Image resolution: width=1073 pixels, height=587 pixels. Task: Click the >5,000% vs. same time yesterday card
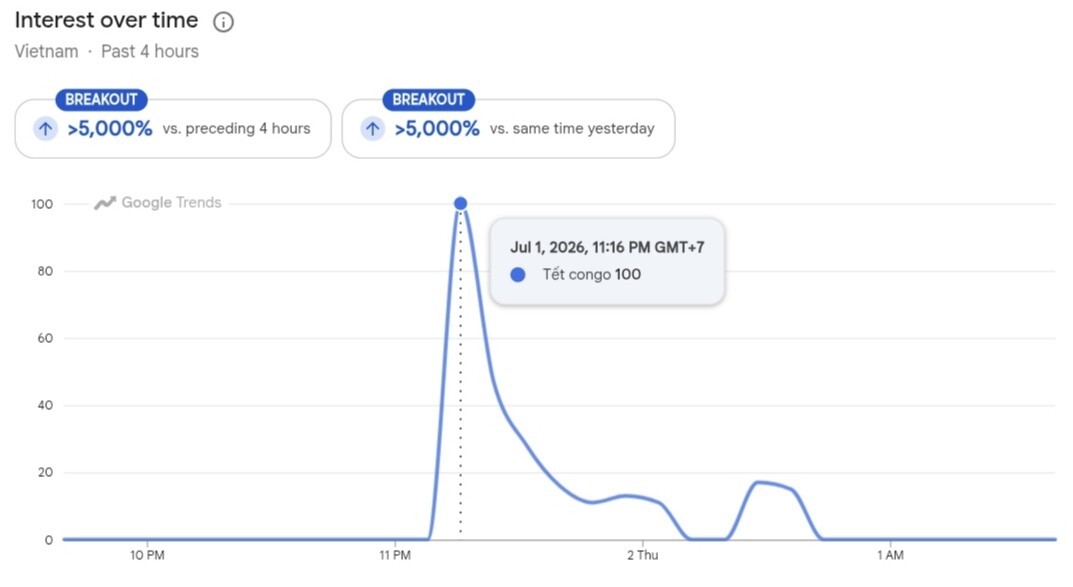click(508, 129)
